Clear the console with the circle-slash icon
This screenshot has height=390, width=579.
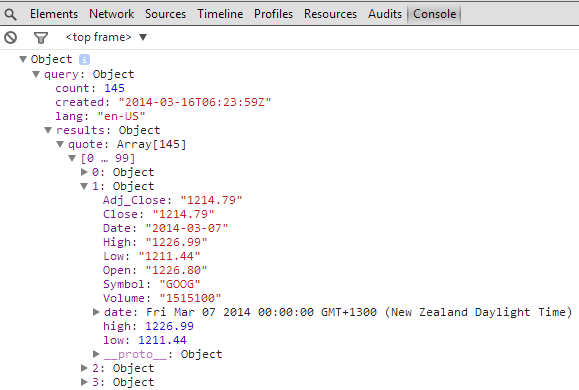[x=11, y=37]
